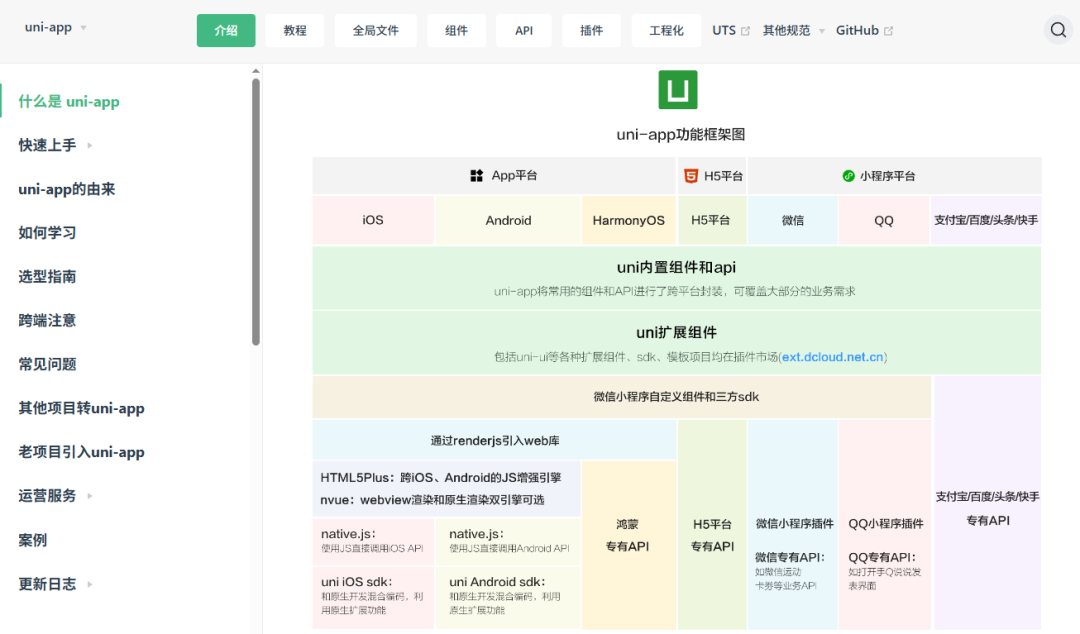The height and width of the screenshot is (634, 1080).
Task: Click the green uni-app logo image
Action: click(x=678, y=90)
